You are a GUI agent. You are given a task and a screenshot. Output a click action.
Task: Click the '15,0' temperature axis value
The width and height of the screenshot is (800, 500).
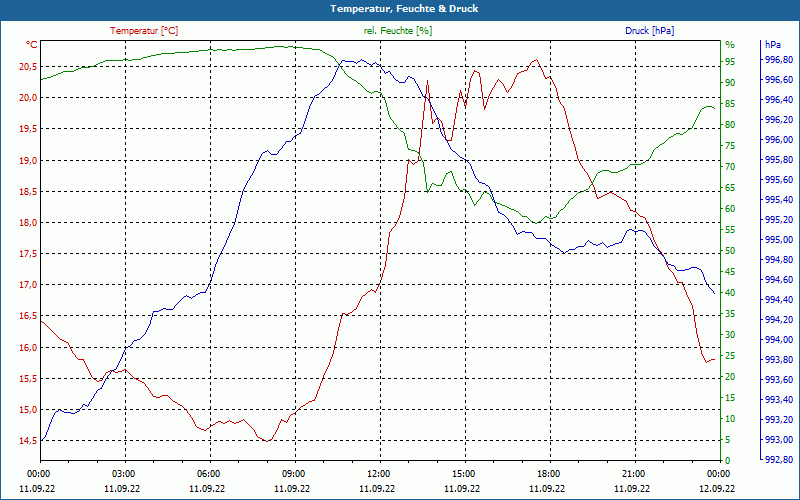coord(29,410)
